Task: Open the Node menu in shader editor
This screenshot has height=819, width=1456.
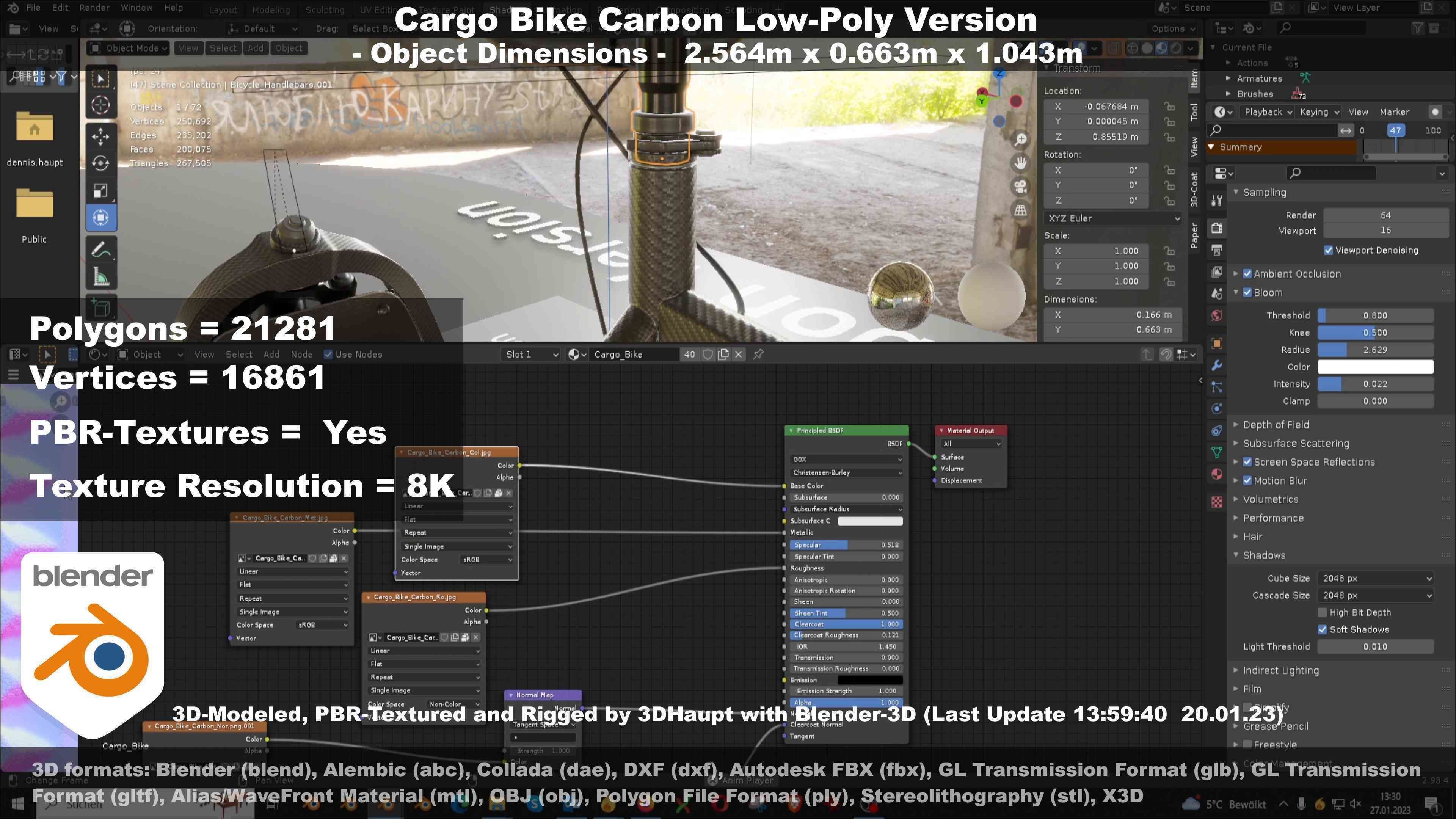Action: (301, 355)
